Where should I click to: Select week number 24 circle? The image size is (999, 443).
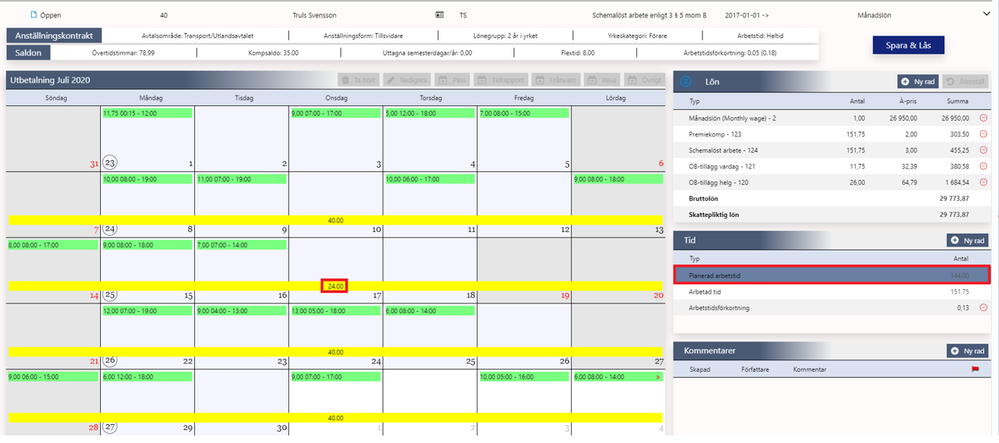click(110, 229)
